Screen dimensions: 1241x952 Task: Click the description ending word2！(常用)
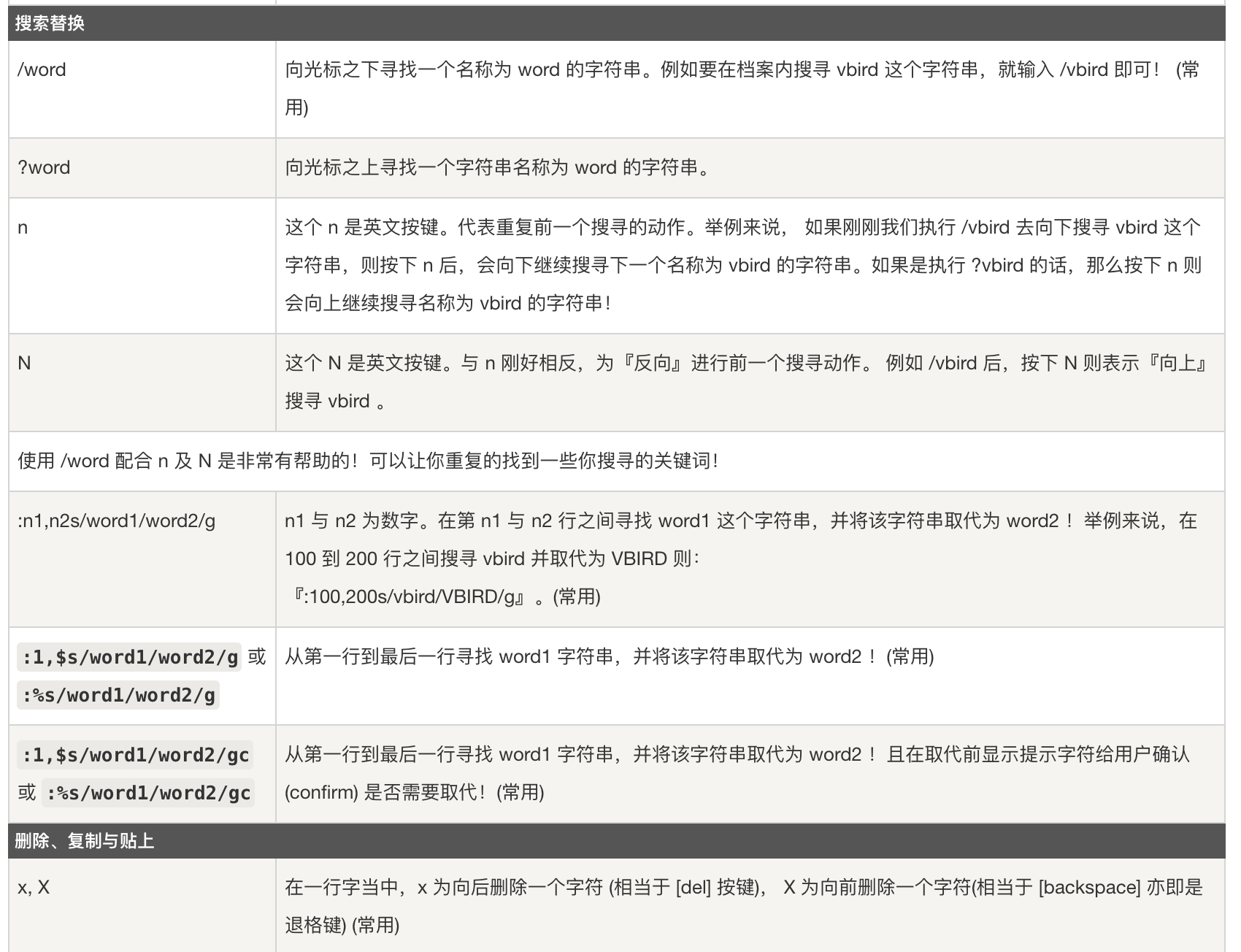610,657
